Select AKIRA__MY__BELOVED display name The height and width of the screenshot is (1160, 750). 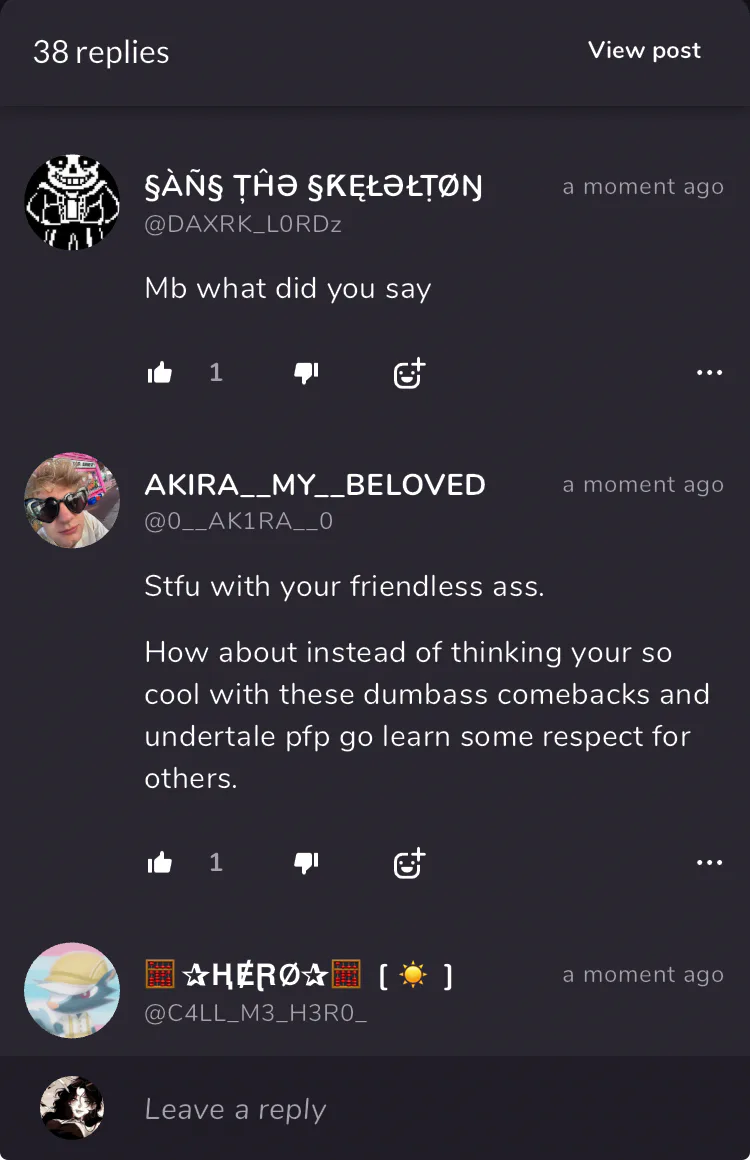click(x=315, y=485)
